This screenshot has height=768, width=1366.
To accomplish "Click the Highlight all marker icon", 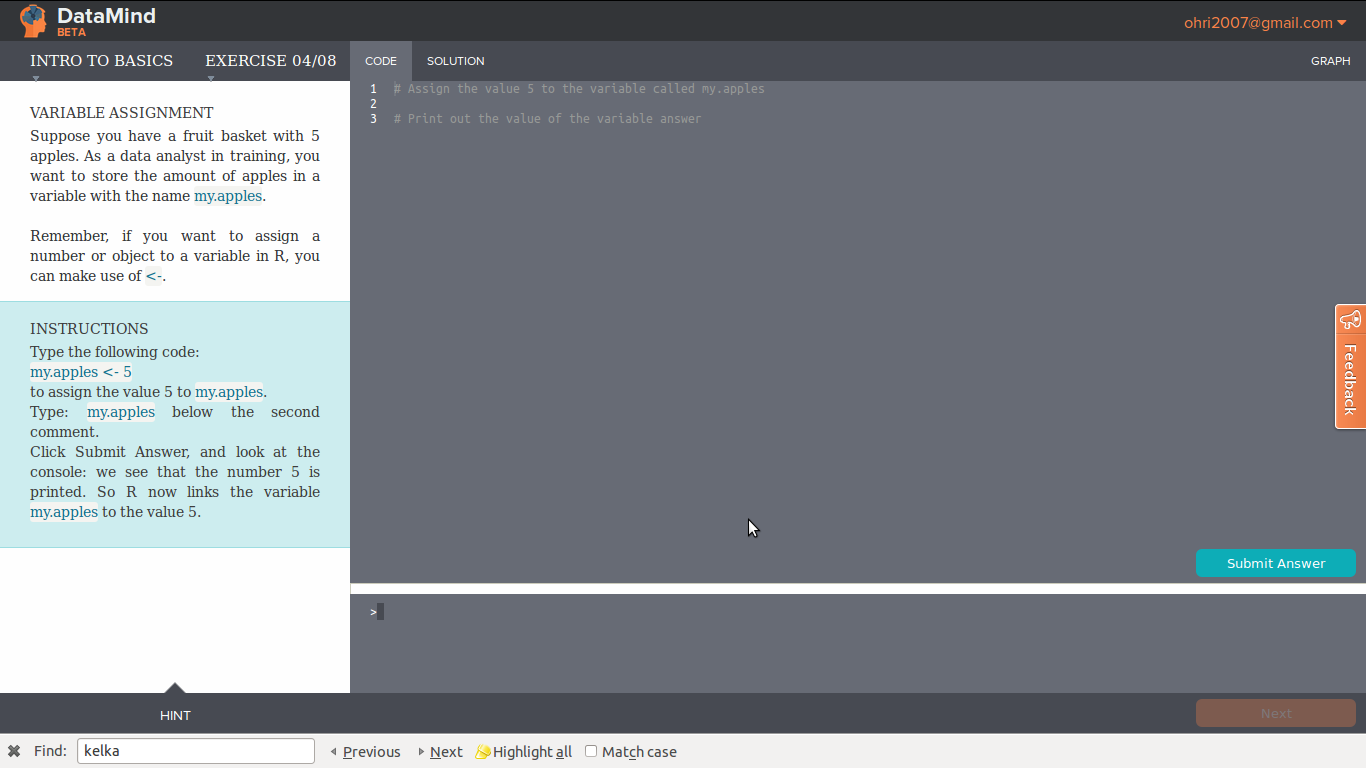I will pos(483,752).
